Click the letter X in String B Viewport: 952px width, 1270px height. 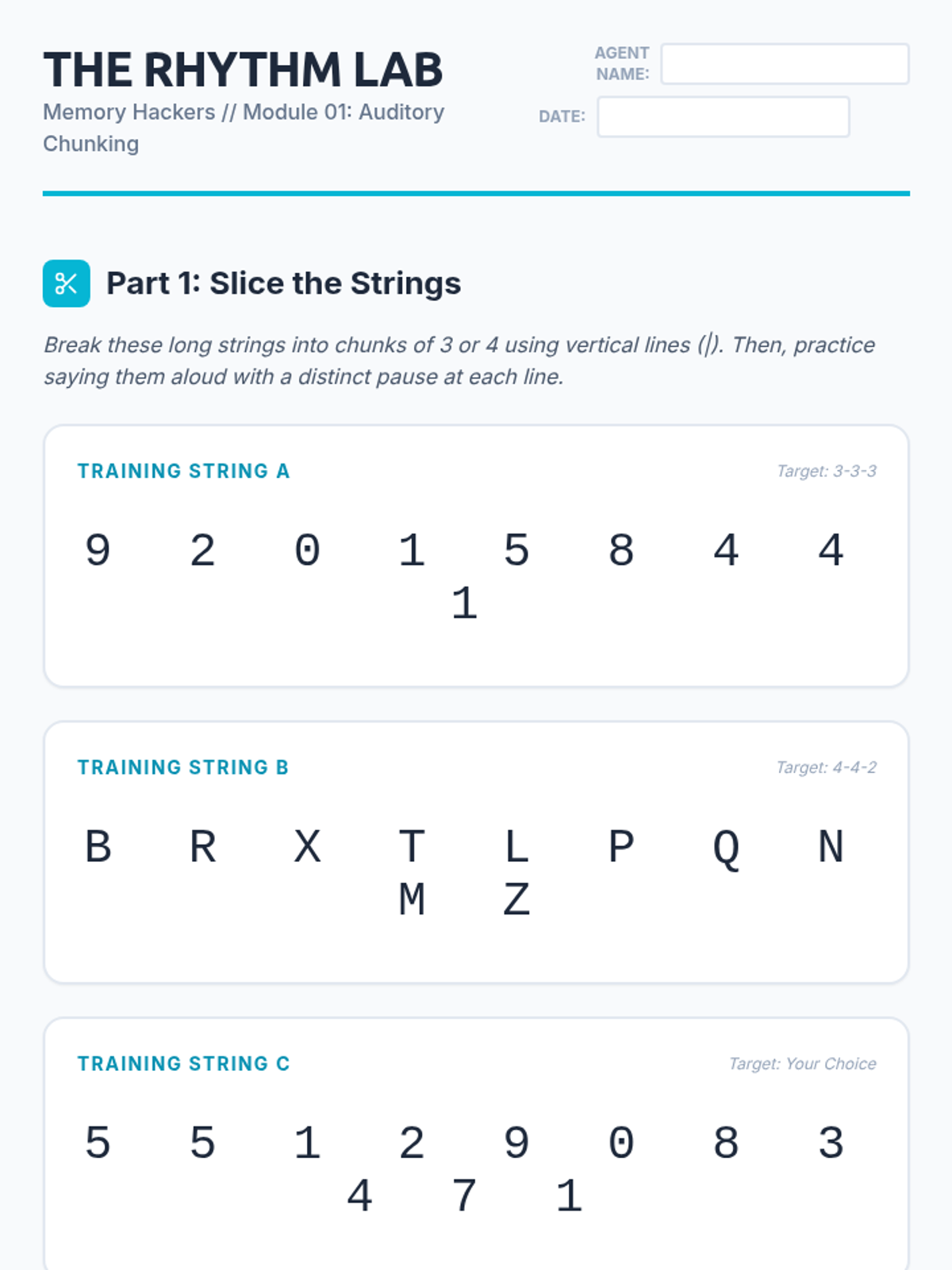pos(307,846)
